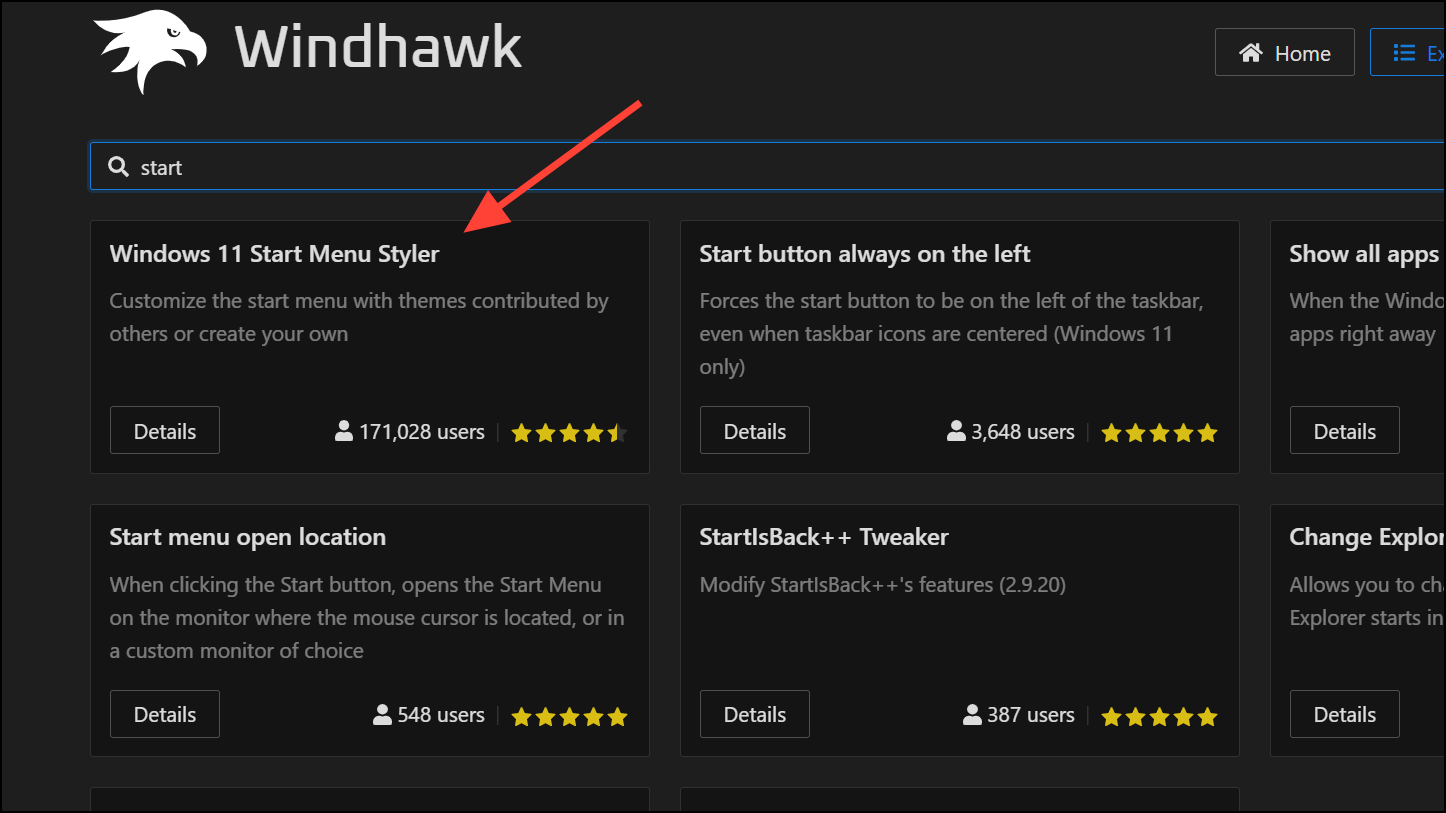Open Details for StartIsBack++ Tweaker
This screenshot has width=1446, height=813.
point(755,714)
